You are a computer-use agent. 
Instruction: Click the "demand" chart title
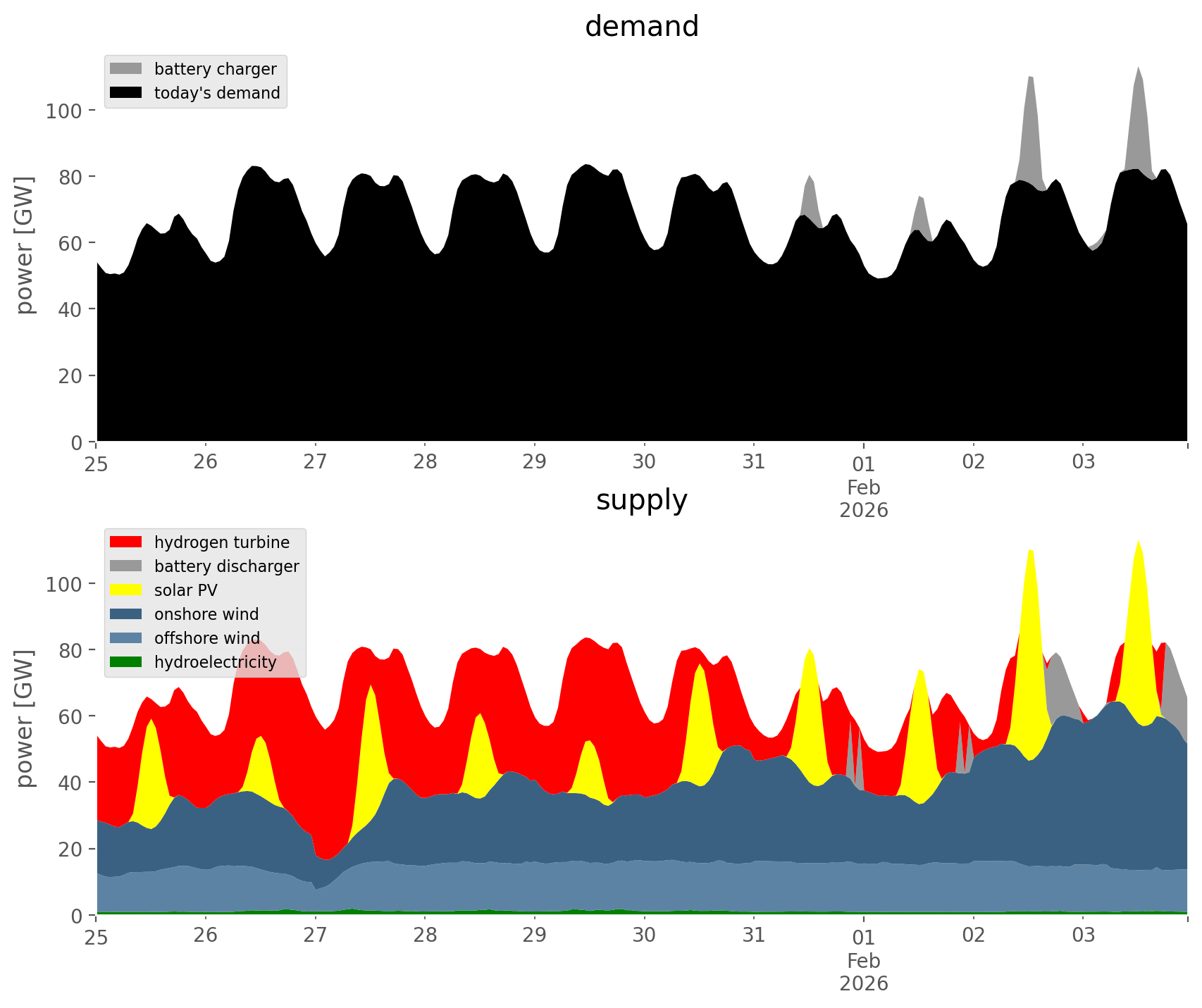[641, 27]
